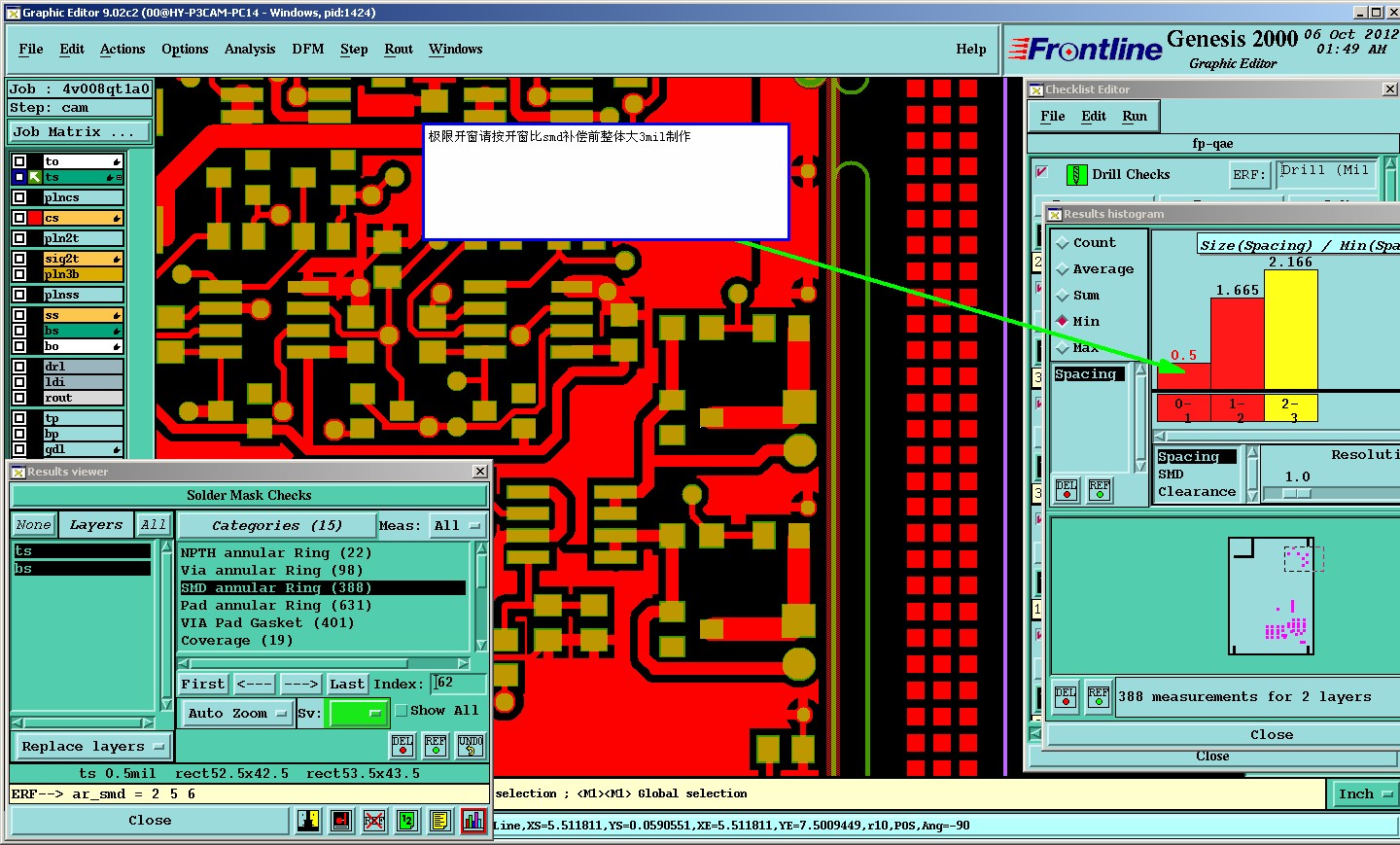Click the layer compare icon in Results viewer

click(x=308, y=821)
